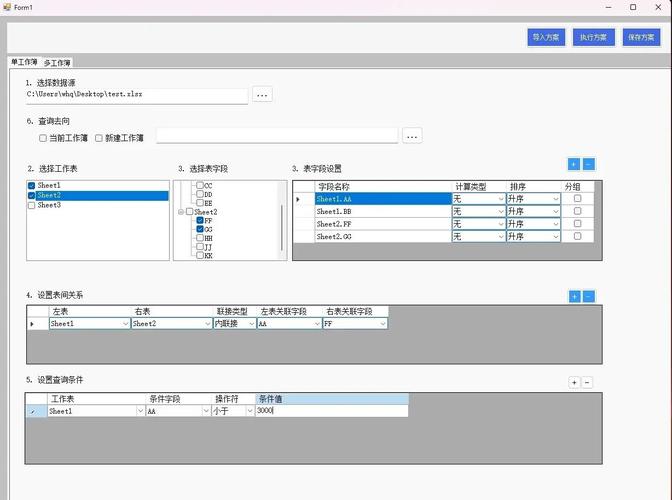Enable the 当前工作簿 checkbox
The width and height of the screenshot is (672, 500).
pyautogui.click(x=43, y=138)
